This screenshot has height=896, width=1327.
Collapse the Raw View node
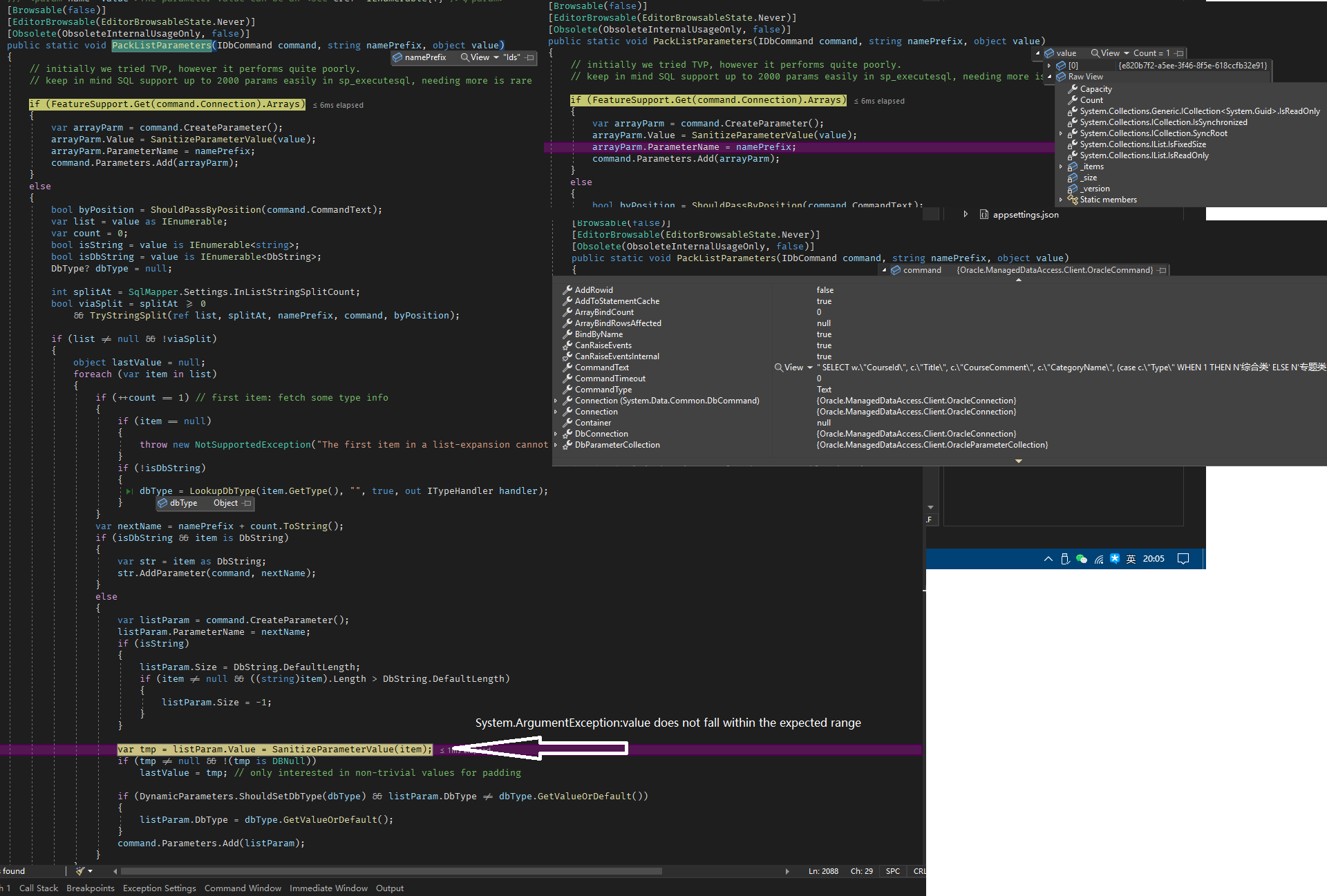point(1050,77)
